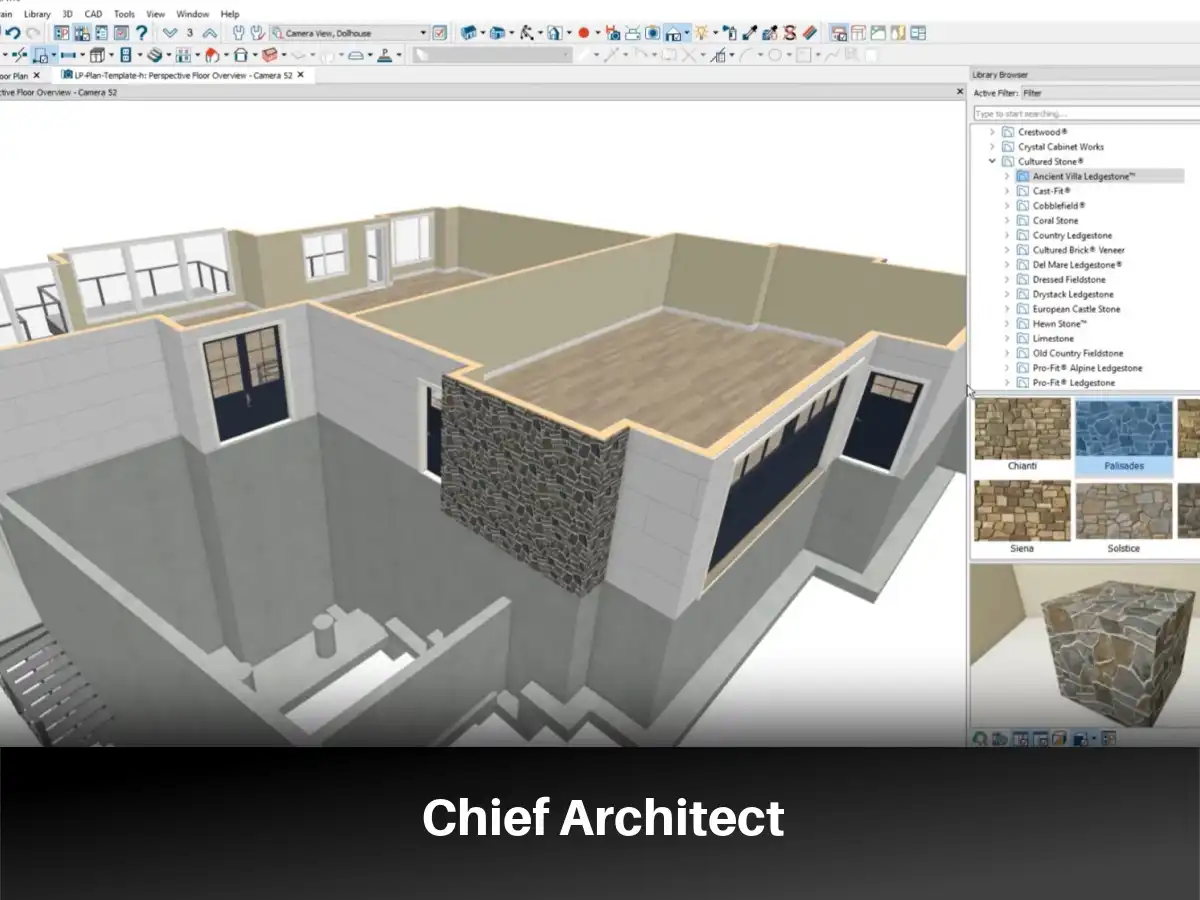
Task: Select the Siena stone material swatch
Action: [x=1022, y=517]
